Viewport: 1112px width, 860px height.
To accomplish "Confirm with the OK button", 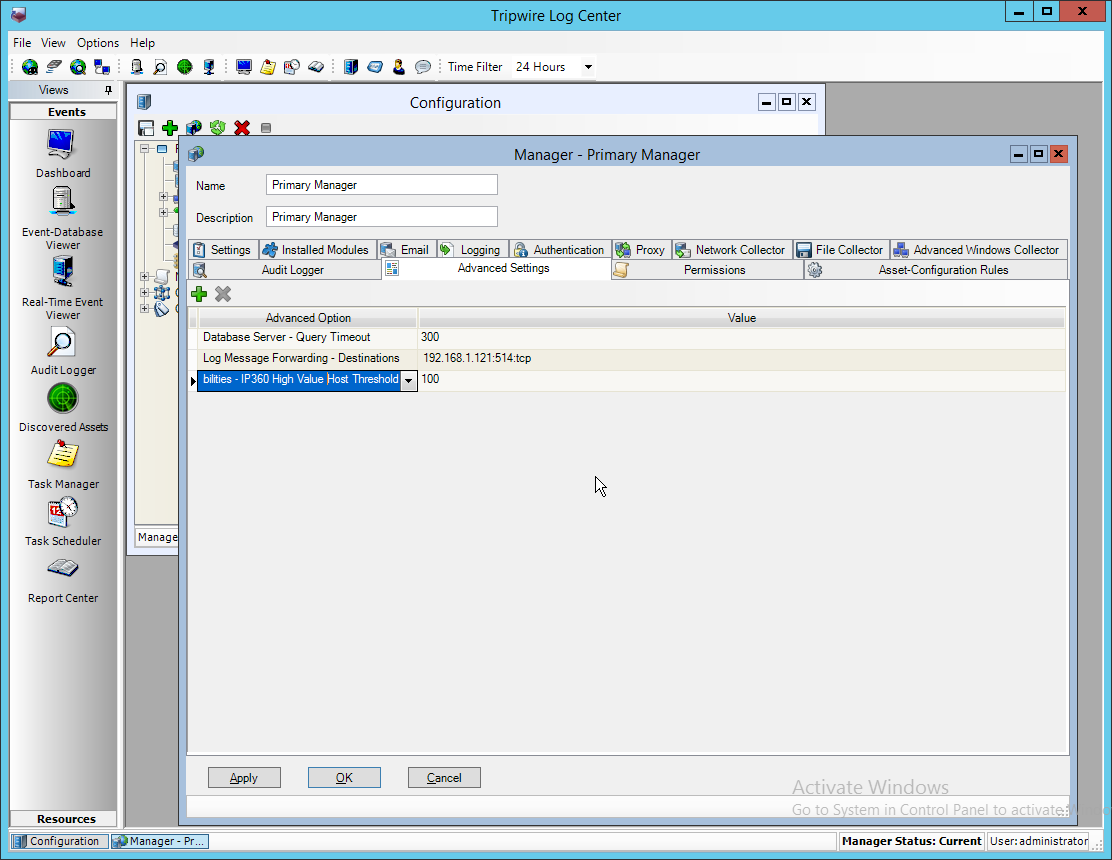I will [344, 778].
